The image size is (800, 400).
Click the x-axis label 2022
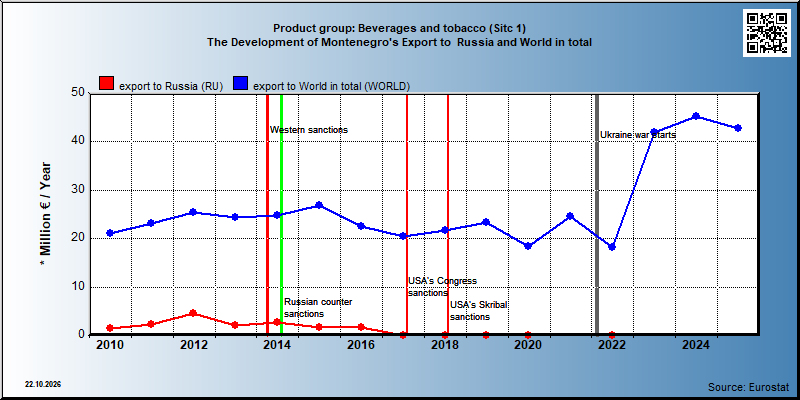612,346
